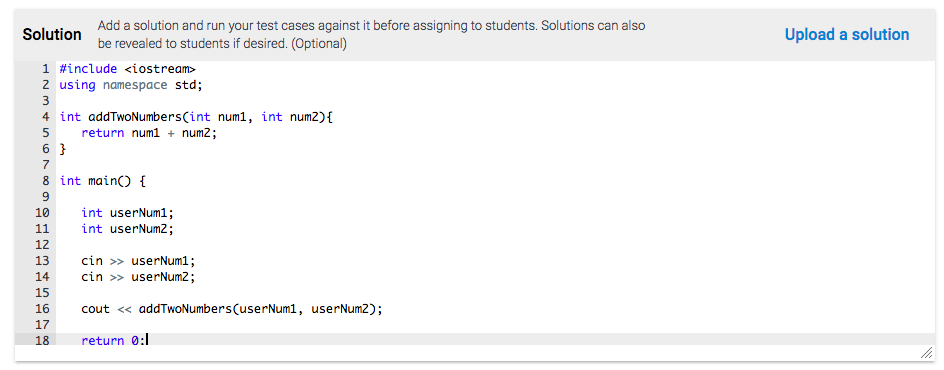The width and height of the screenshot is (944, 370).
Task: Click the cout addTwoNumbers call line
Action: point(232,309)
